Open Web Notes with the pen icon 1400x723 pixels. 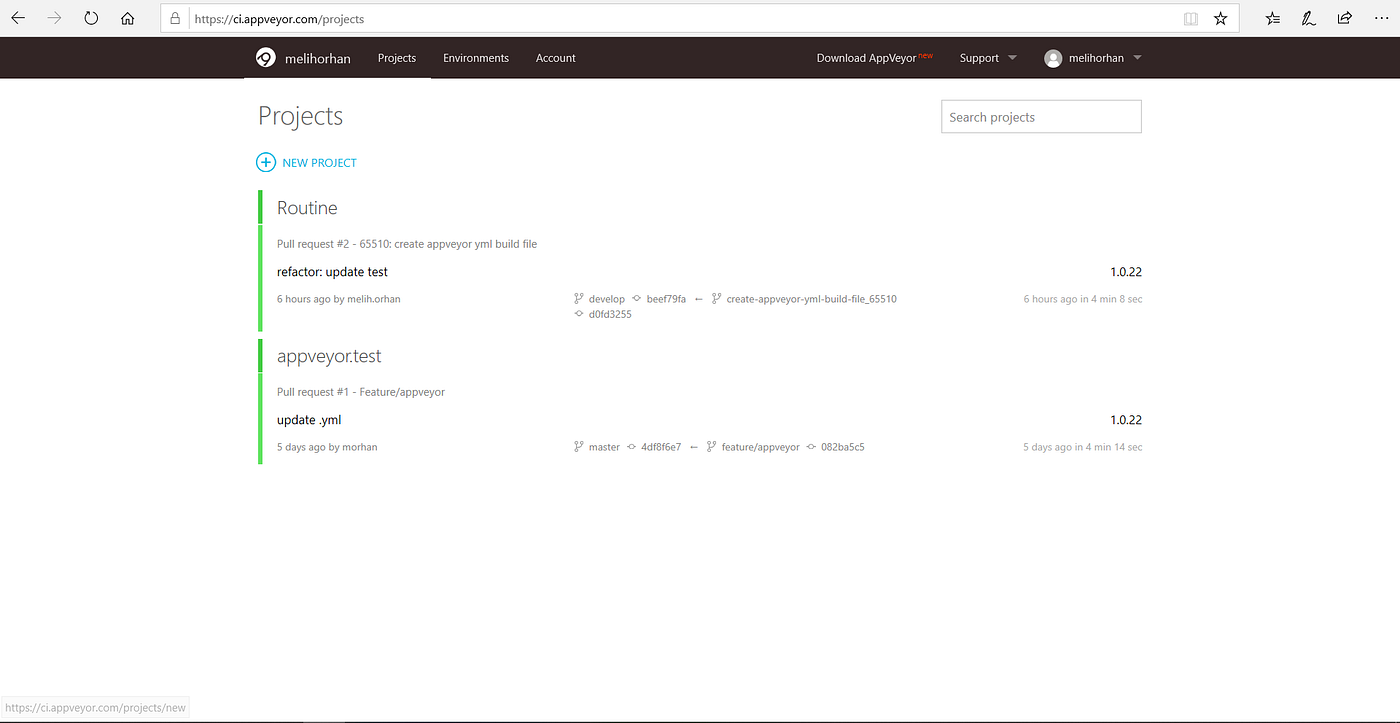1308,18
